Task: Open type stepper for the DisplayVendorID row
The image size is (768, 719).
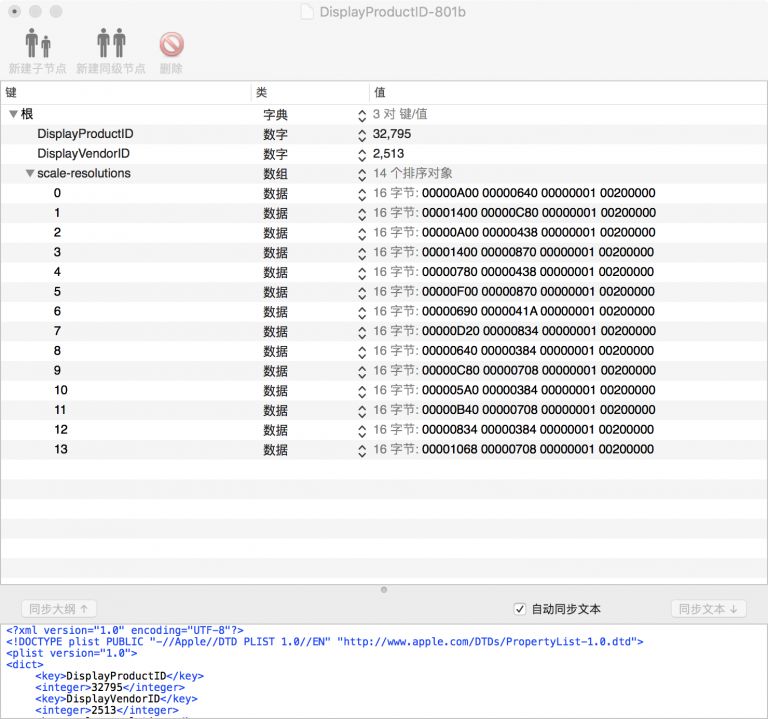Action: coord(362,154)
